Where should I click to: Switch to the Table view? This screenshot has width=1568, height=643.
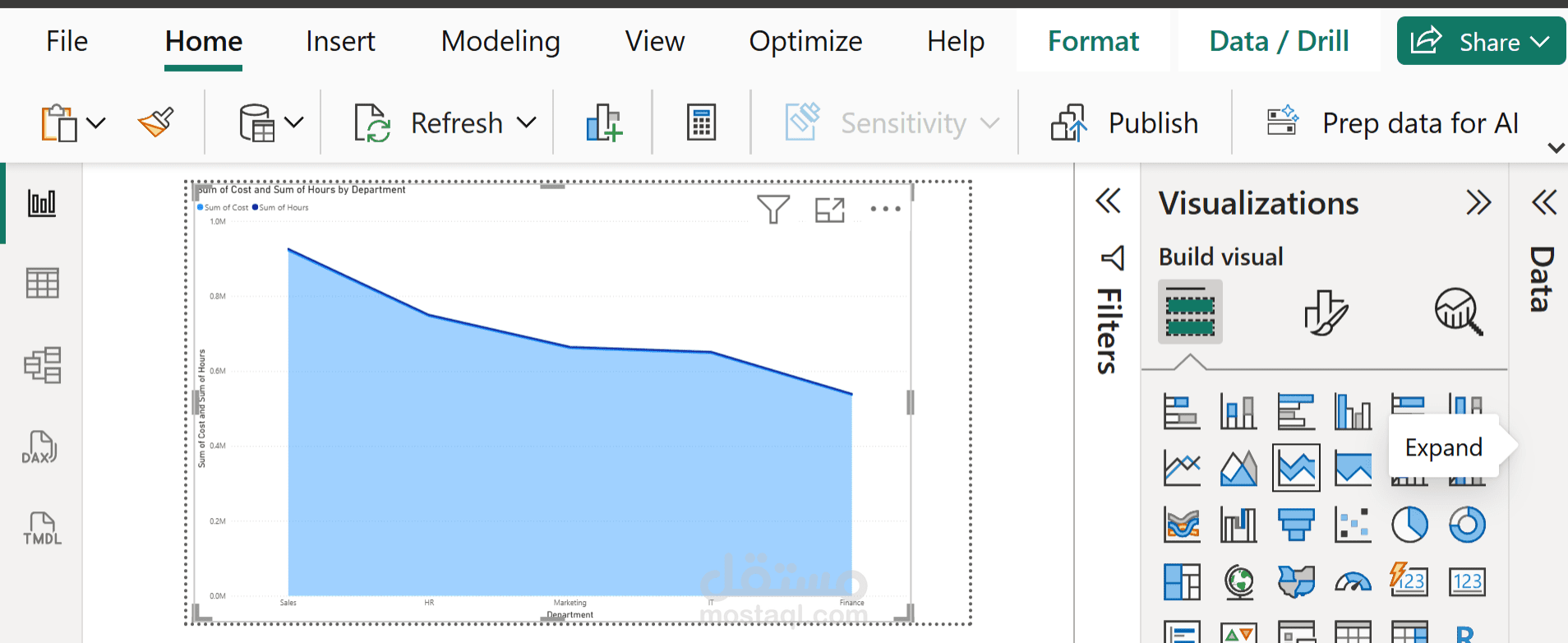pos(42,284)
